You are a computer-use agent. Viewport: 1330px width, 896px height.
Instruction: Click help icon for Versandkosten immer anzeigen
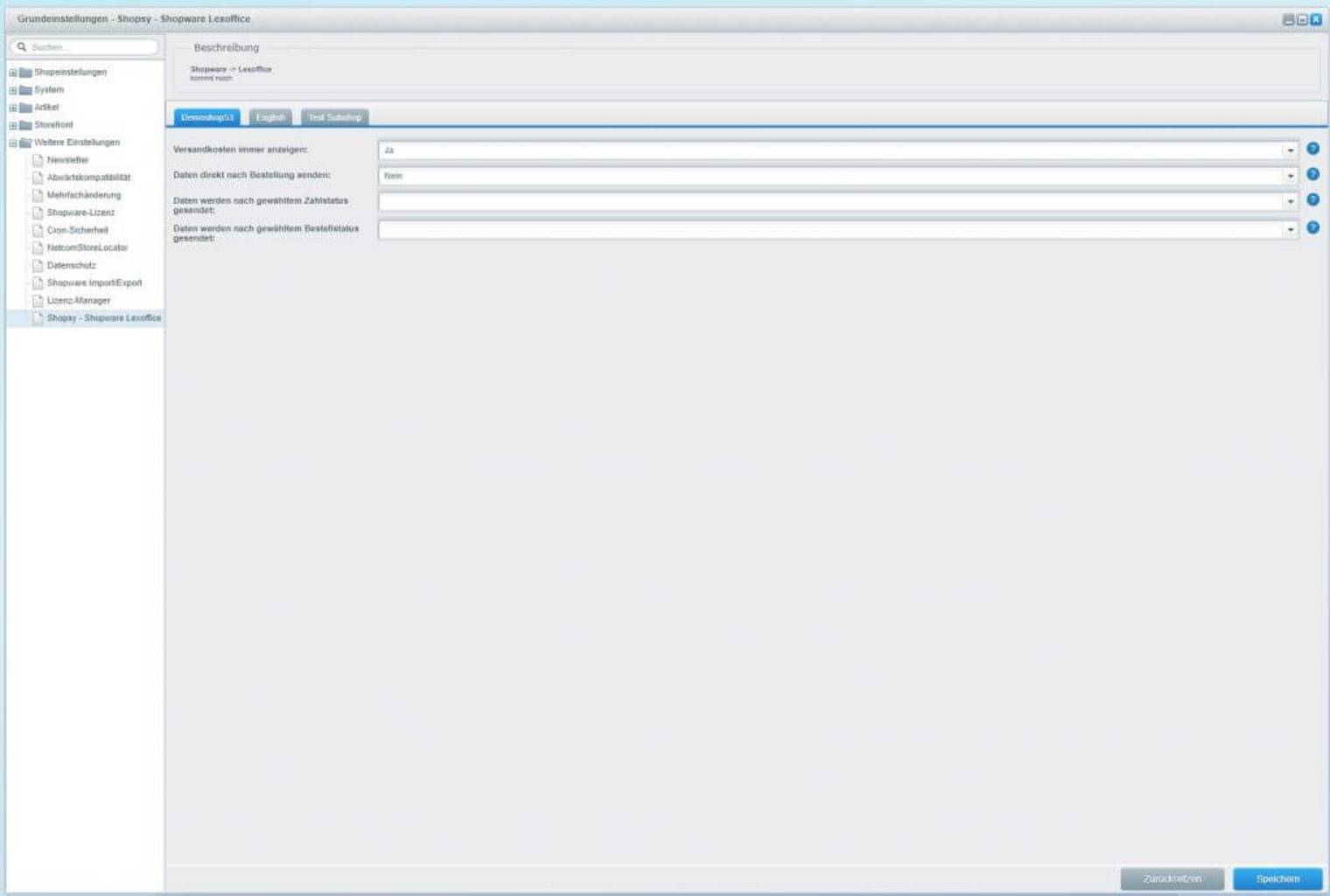coord(1312,150)
